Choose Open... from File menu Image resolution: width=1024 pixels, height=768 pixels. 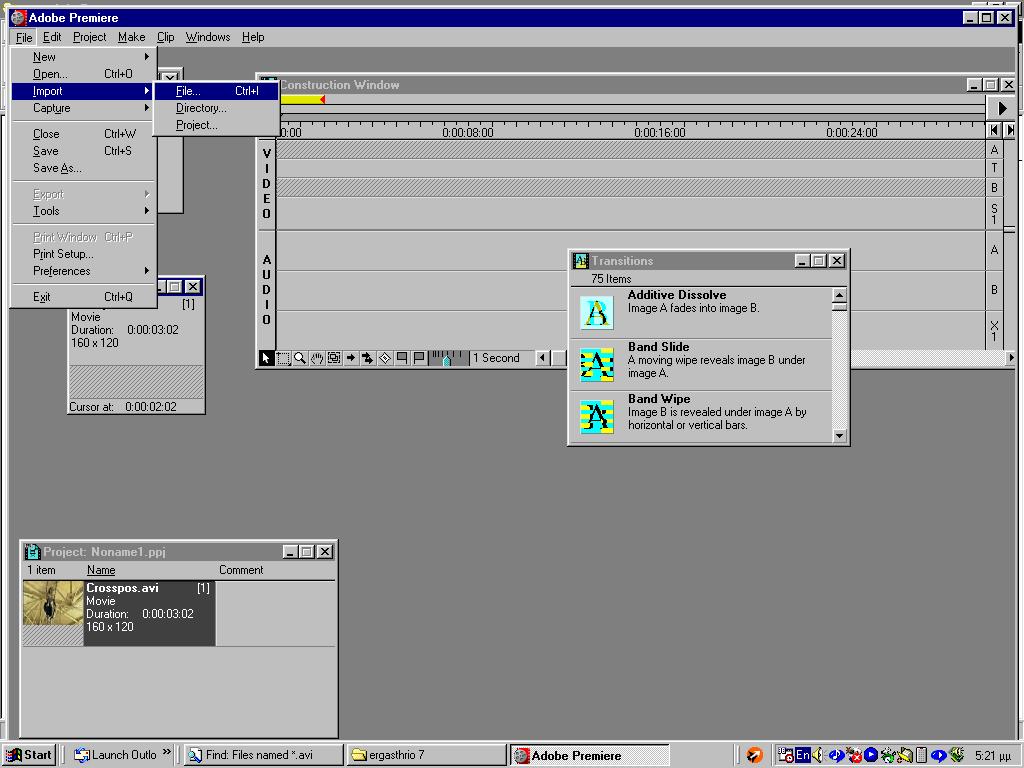point(84,74)
